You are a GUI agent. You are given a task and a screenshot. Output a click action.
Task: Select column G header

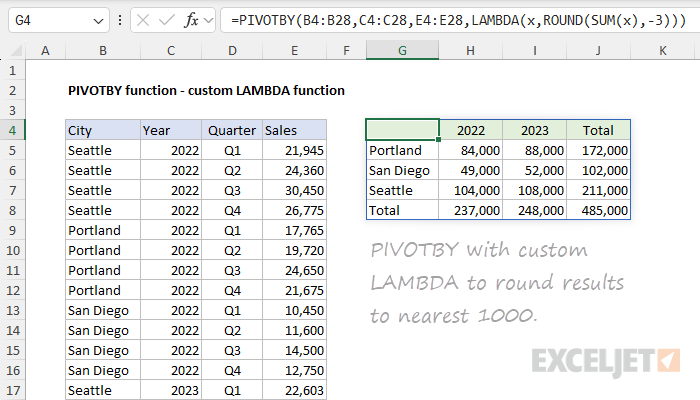click(x=402, y=50)
